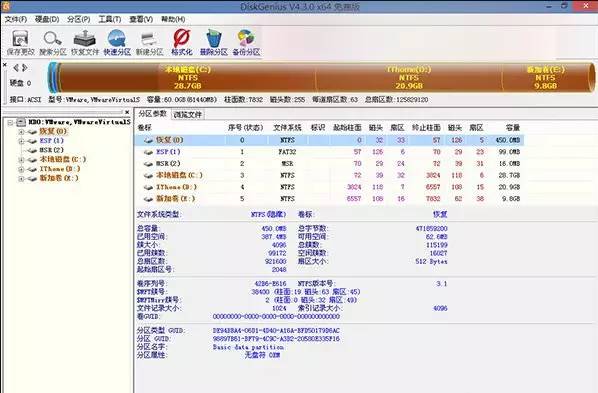Click the 471859200 total bytes value
This screenshot has height=393, width=598.
431,229
